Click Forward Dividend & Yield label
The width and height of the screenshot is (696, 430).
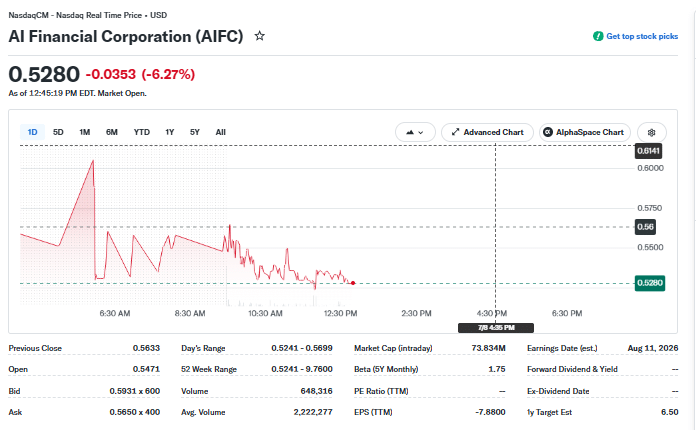[x=572, y=369]
